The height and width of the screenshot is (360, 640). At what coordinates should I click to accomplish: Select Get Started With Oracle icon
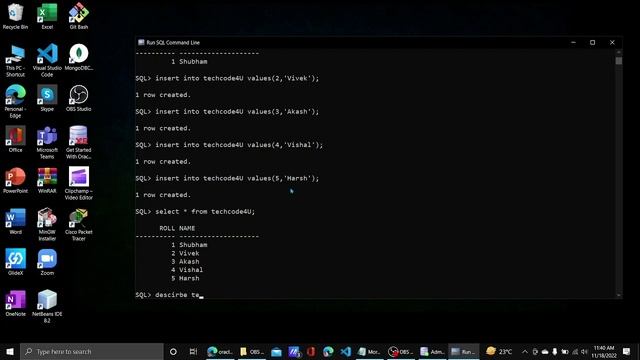coord(79,142)
